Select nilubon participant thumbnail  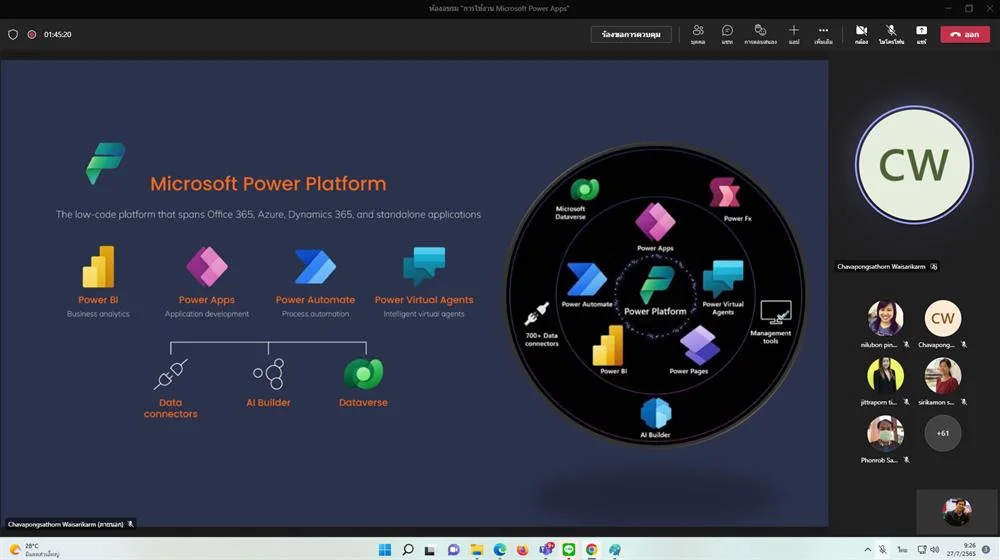coord(885,317)
